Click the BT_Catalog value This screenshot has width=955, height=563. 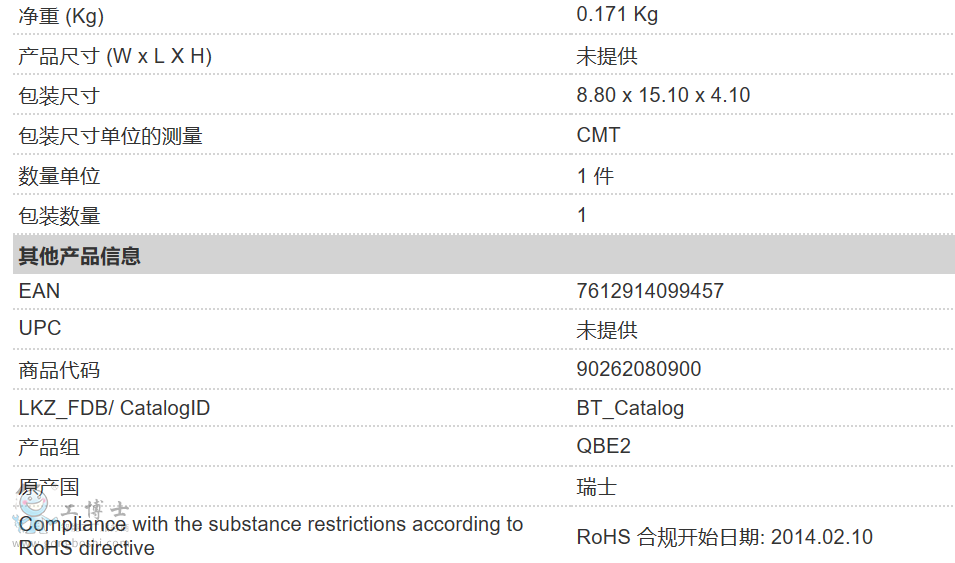coord(630,408)
